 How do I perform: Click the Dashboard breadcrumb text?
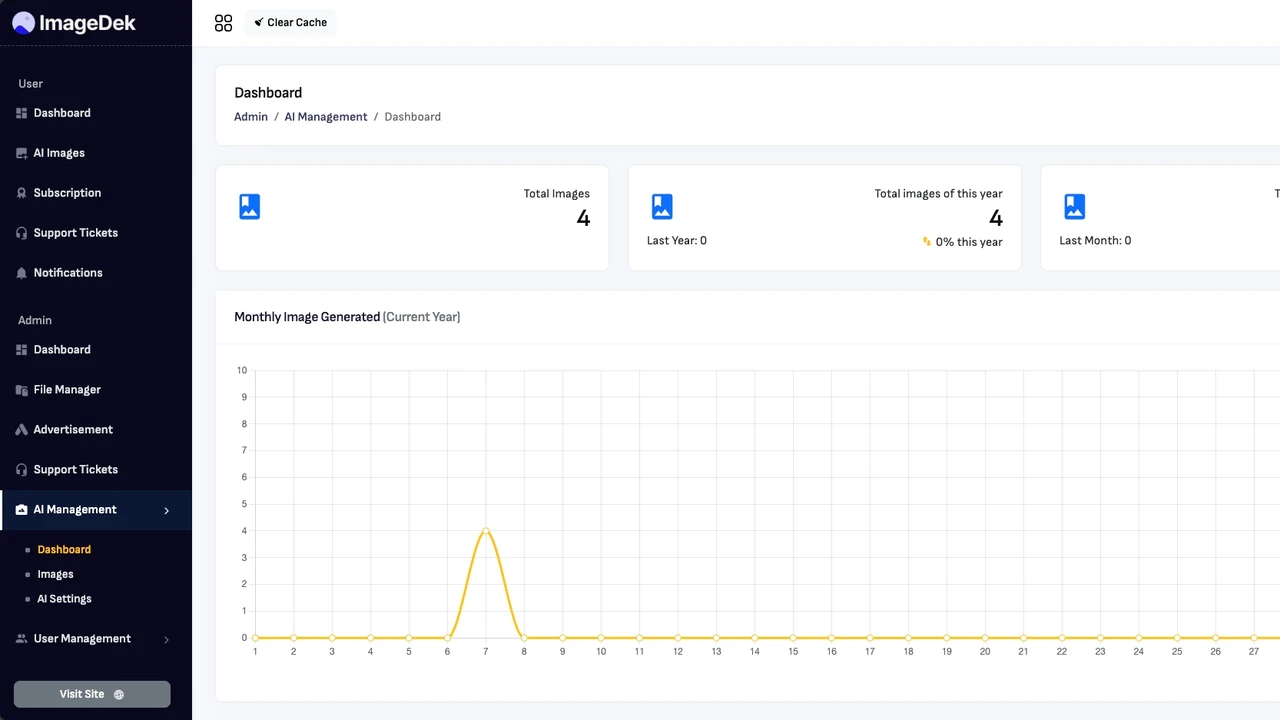click(x=413, y=117)
